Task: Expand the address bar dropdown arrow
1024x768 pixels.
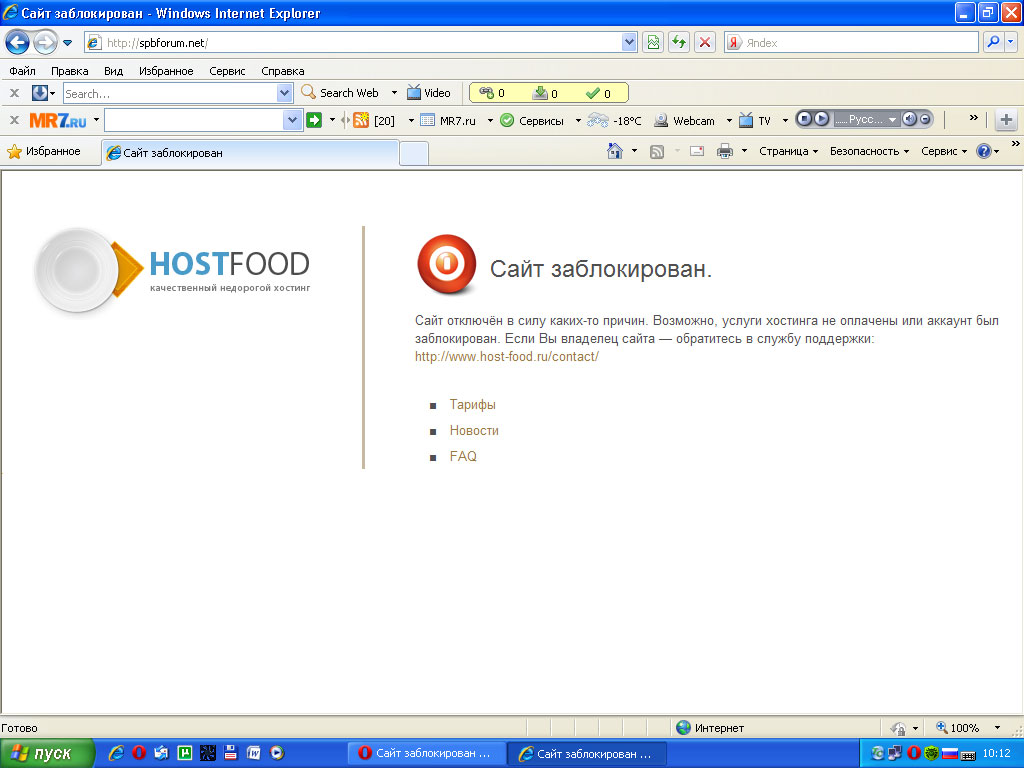Action: click(x=629, y=42)
